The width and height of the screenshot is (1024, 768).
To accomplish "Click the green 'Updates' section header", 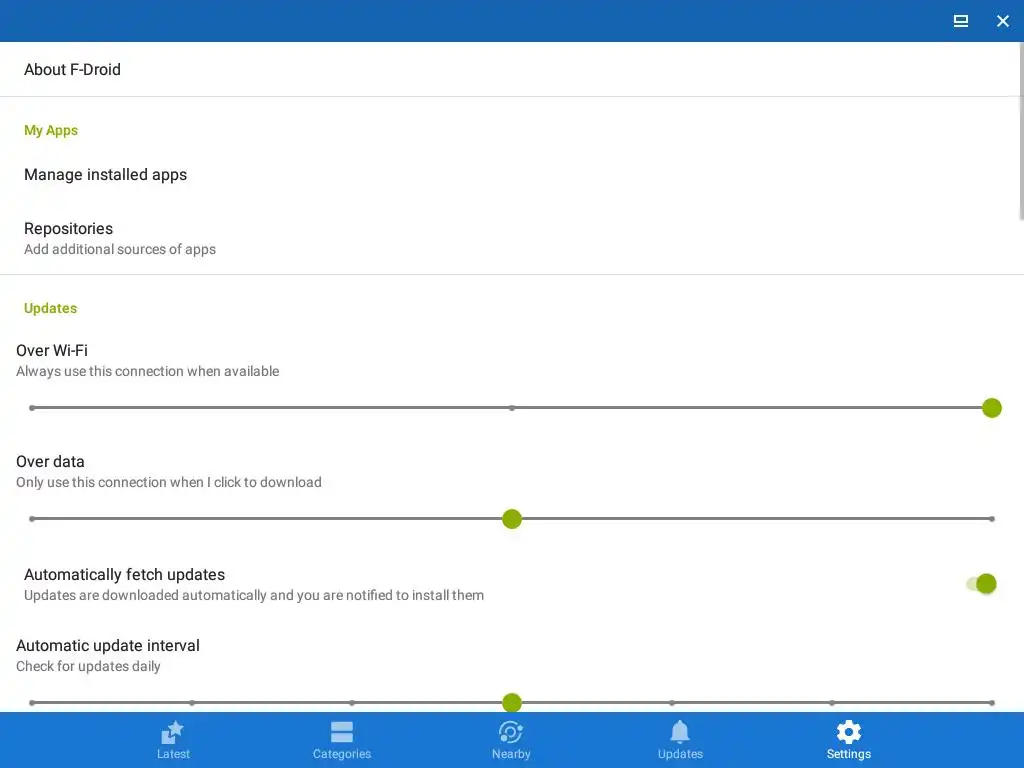I will click(50, 308).
